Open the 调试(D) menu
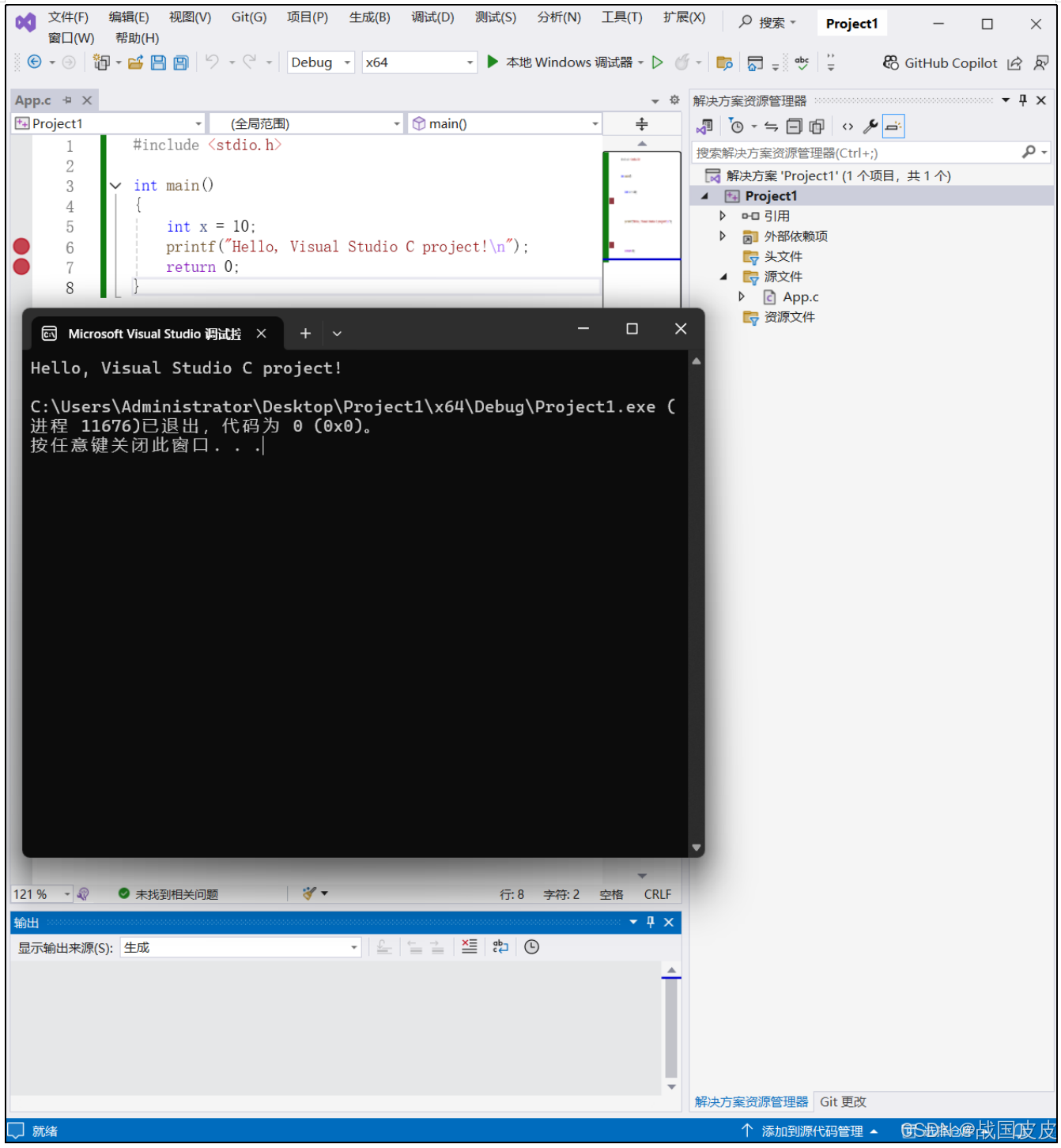This screenshot has height=1148, width=1061. pos(432,17)
